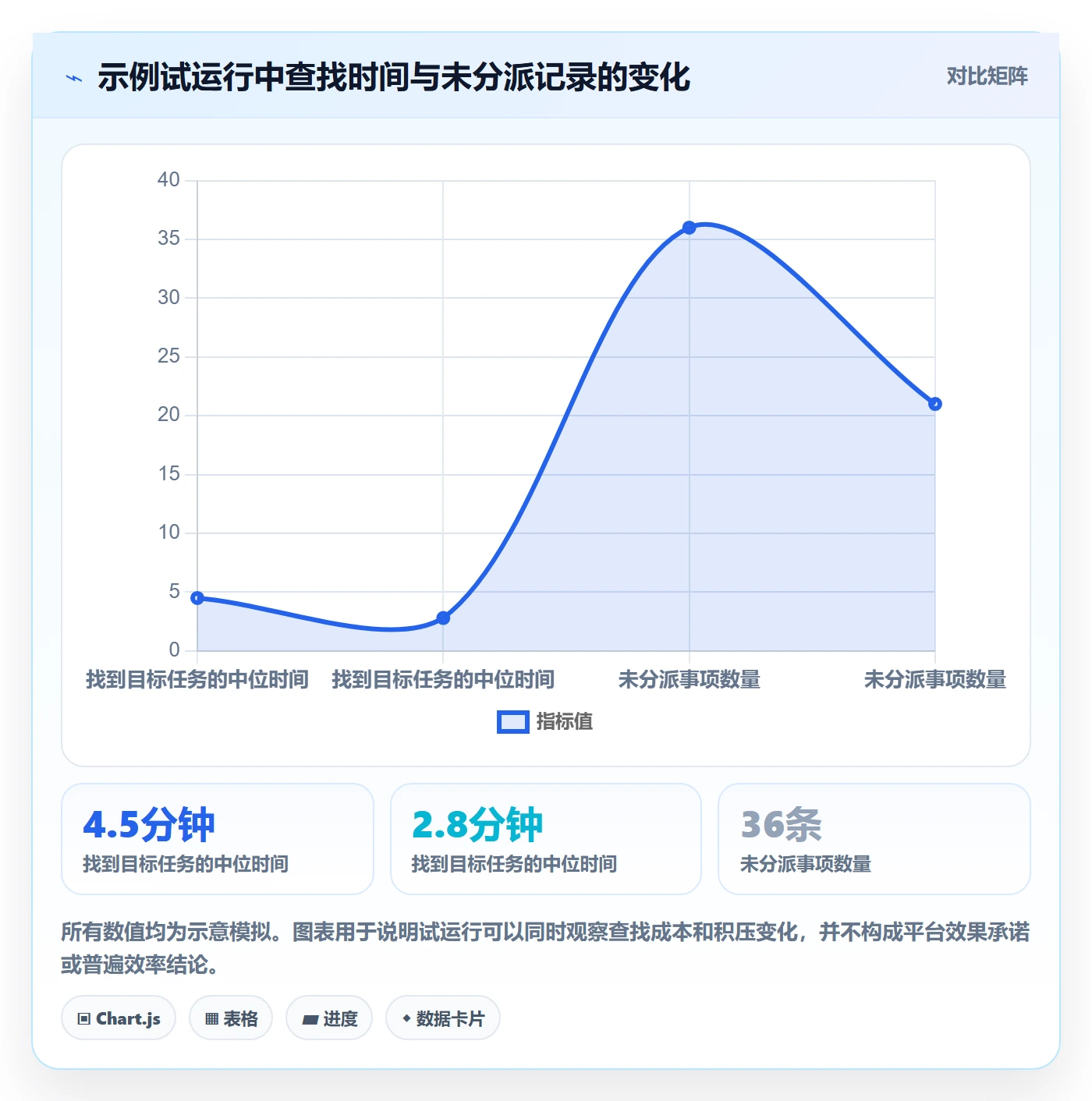Image resolution: width=1092 pixels, height=1101 pixels.
Task: Select the 表格 tag chip
Action: coord(231,1018)
